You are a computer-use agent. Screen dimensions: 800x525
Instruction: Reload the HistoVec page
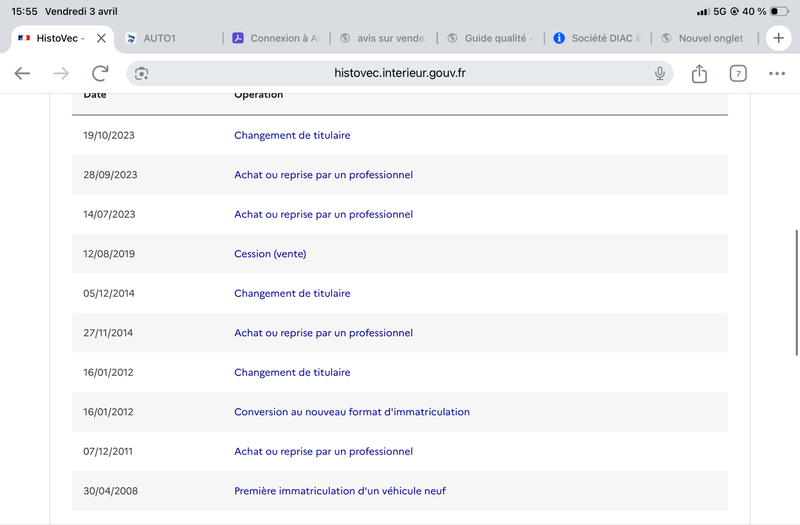pos(100,73)
